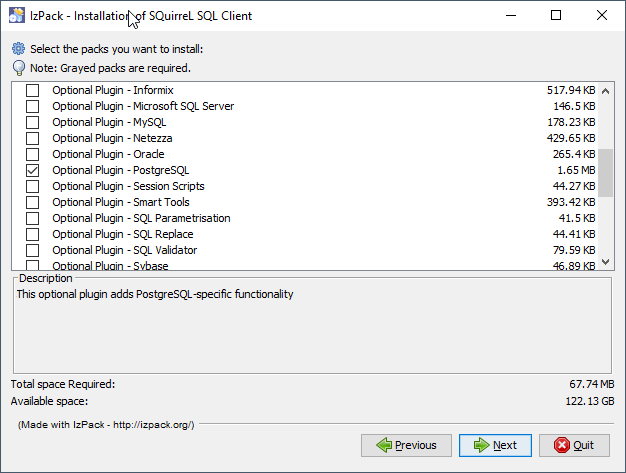Screen dimensions: 626x473
Task: Click the scroll down arrow of pack list
Action: [606, 262]
